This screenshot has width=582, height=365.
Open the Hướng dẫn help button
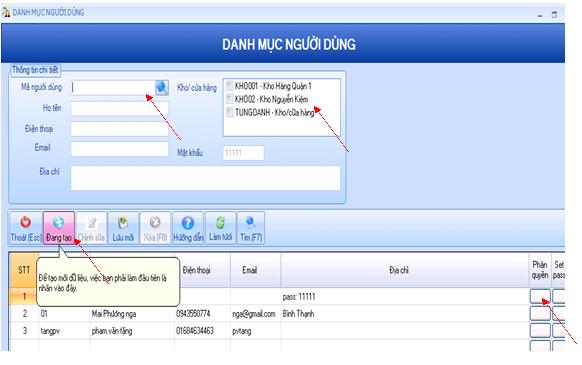tap(188, 228)
